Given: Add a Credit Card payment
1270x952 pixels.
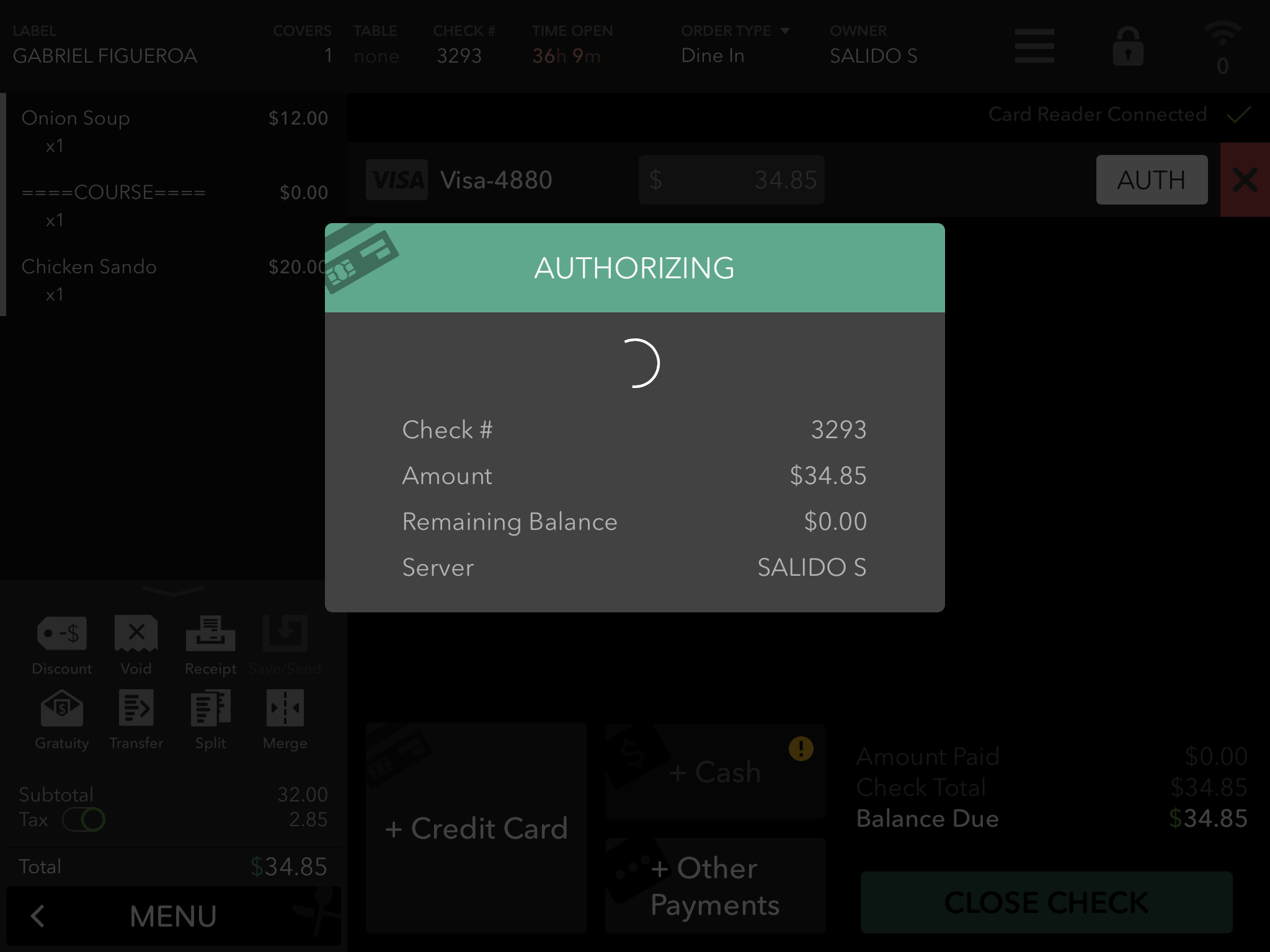Looking at the screenshot, I should pyautogui.click(x=476, y=827).
